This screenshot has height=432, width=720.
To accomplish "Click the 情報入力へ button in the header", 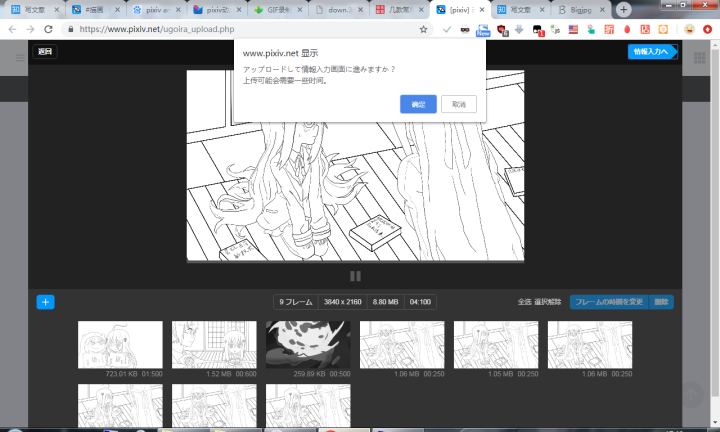I will [652, 51].
